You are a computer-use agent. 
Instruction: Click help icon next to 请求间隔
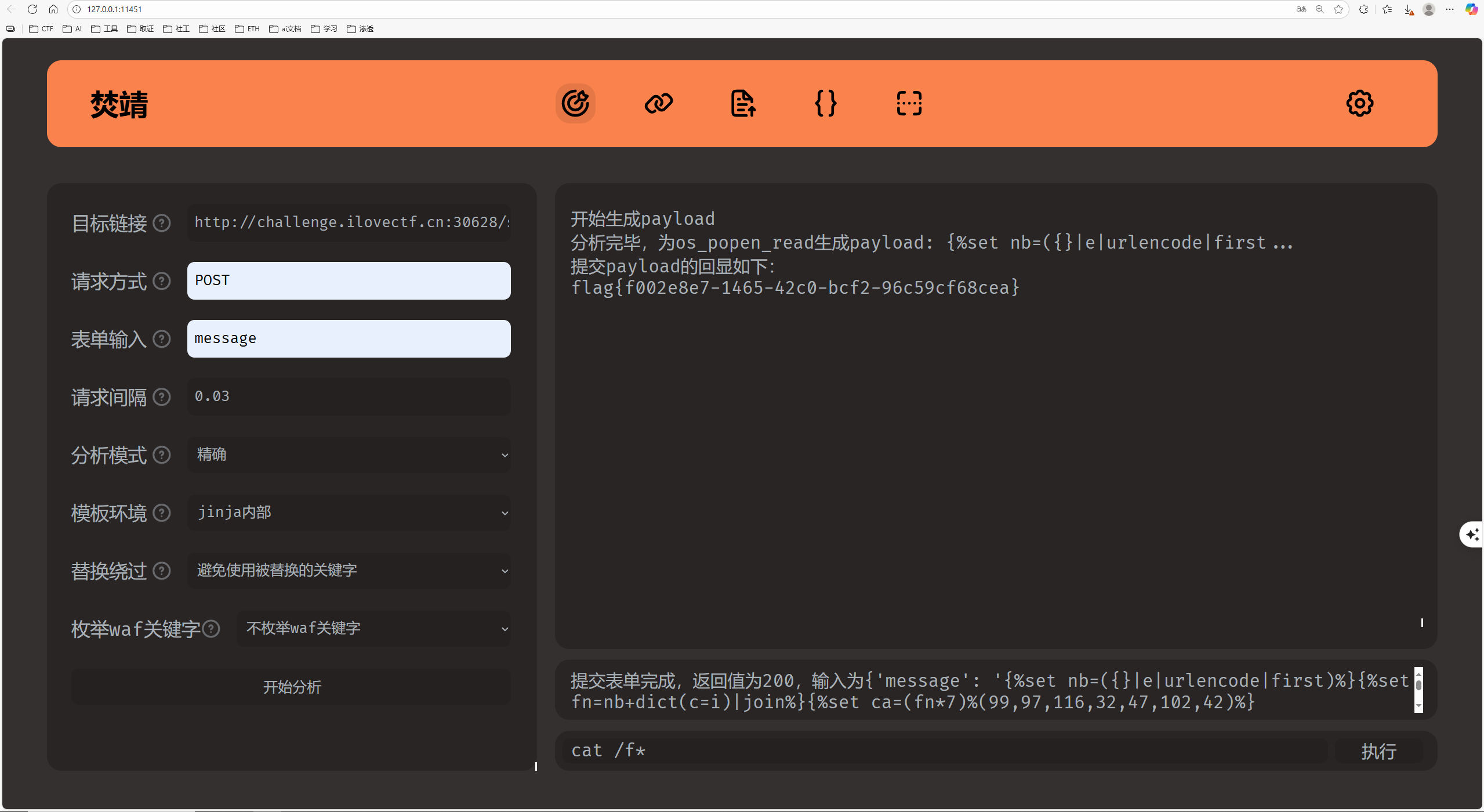pos(162,397)
